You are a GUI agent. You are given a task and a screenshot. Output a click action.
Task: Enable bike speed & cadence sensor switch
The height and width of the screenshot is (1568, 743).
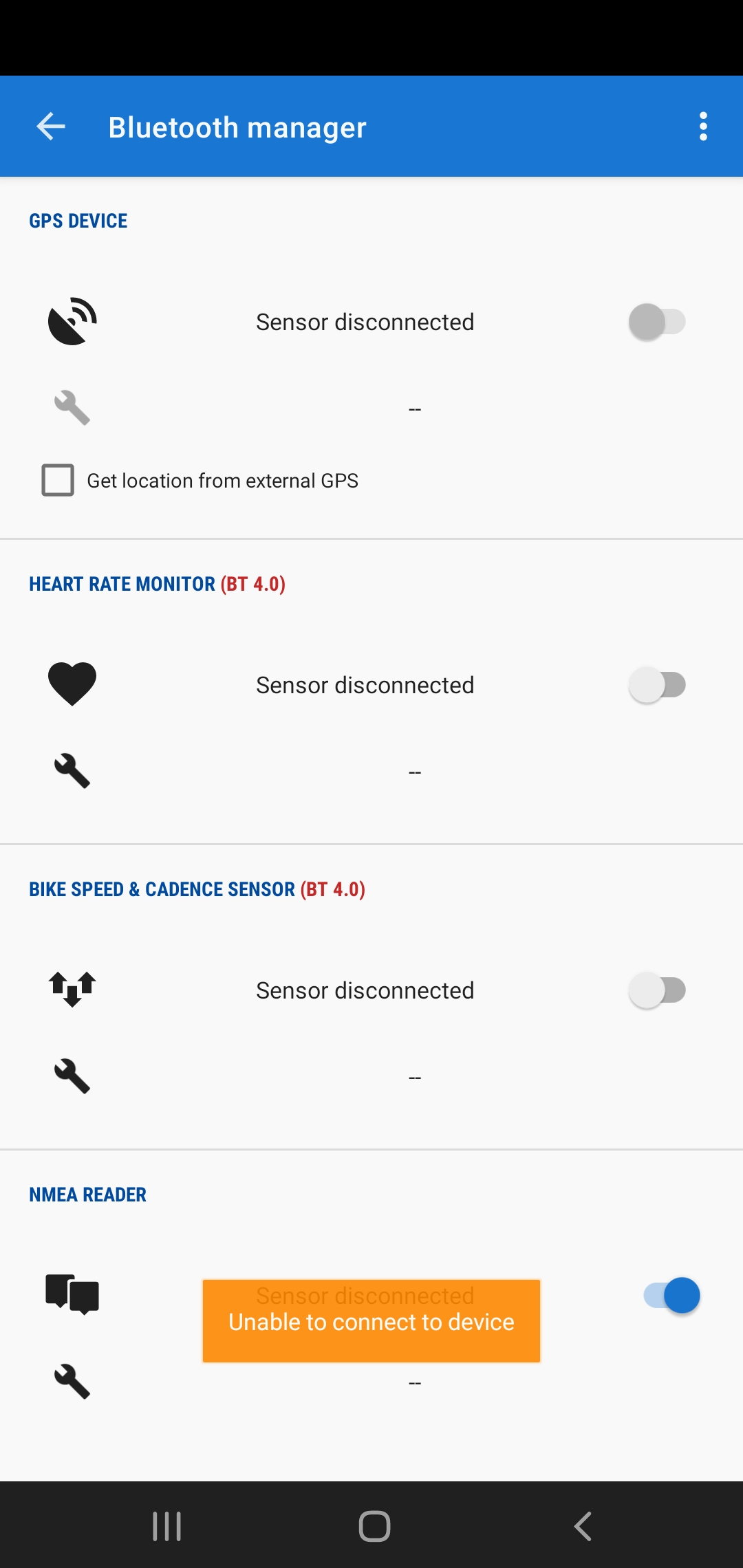(657, 990)
